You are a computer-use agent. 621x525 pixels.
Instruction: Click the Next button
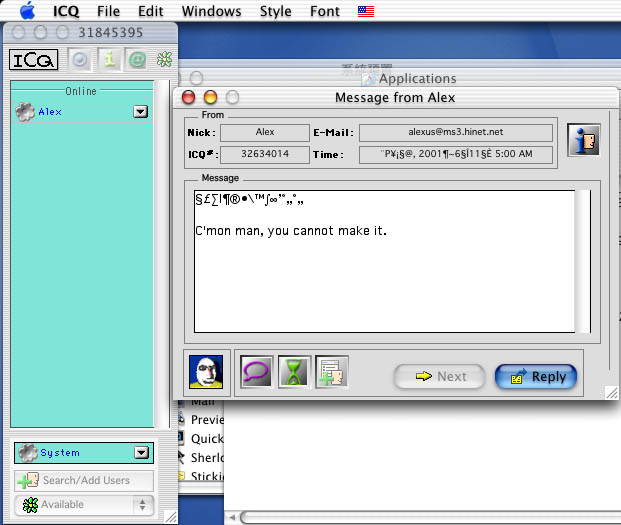click(x=440, y=376)
